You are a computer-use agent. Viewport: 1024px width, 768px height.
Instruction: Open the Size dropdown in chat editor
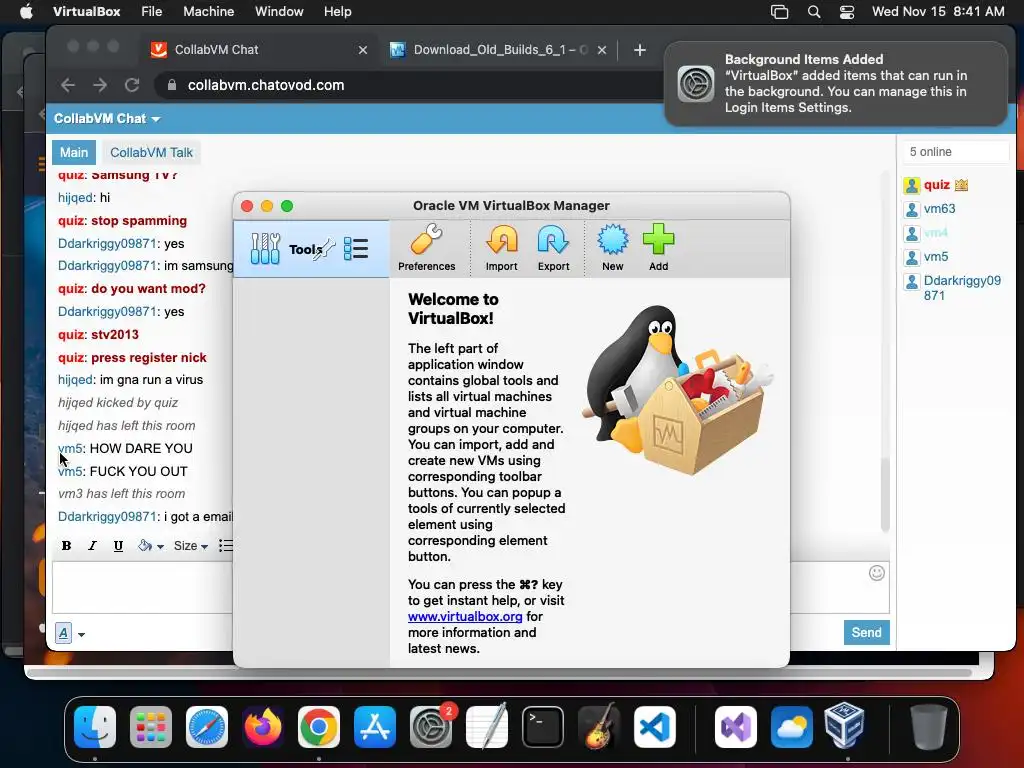pyautogui.click(x=191, y=546)
